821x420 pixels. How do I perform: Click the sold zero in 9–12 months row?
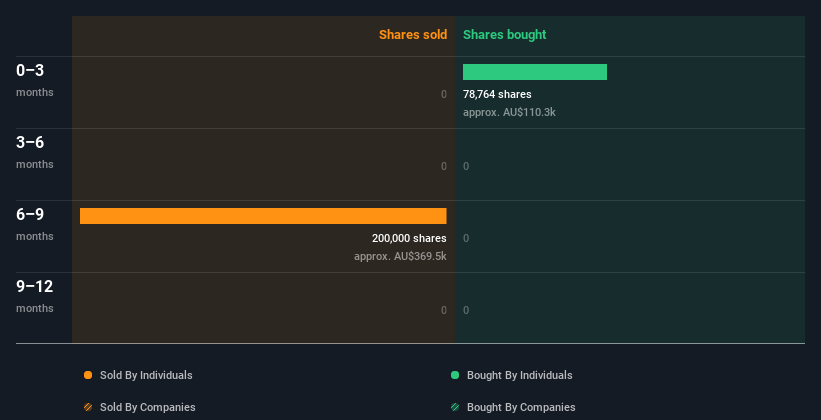443,310
